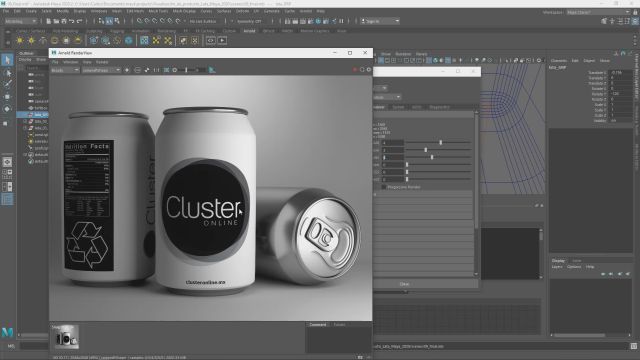Toggle Select by component type mode

[x=117, y=21]
